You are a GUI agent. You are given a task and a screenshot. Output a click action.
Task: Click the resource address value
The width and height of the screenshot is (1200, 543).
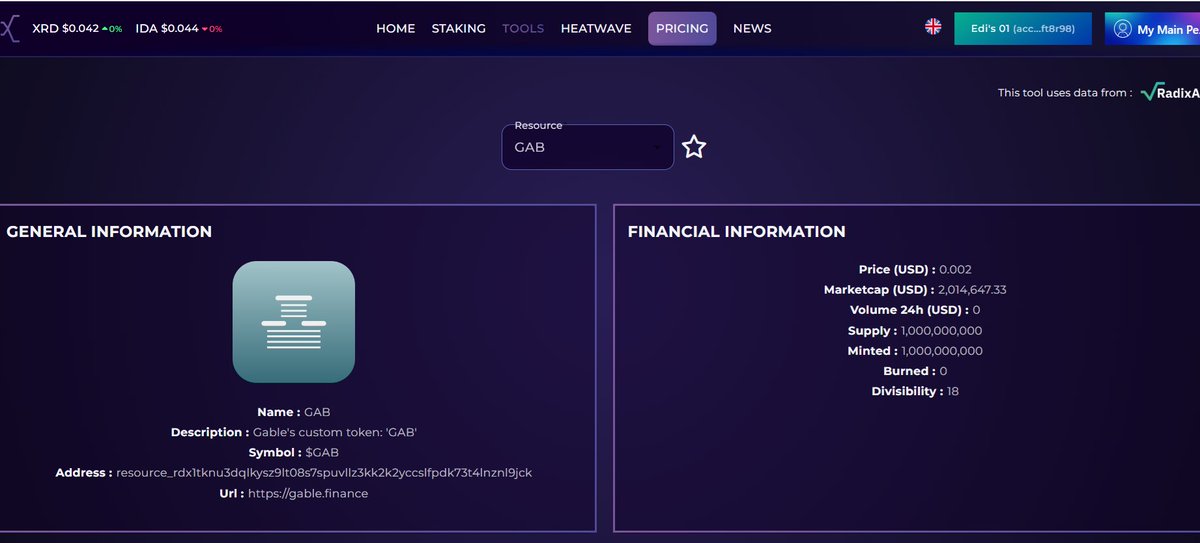[324, 472]
